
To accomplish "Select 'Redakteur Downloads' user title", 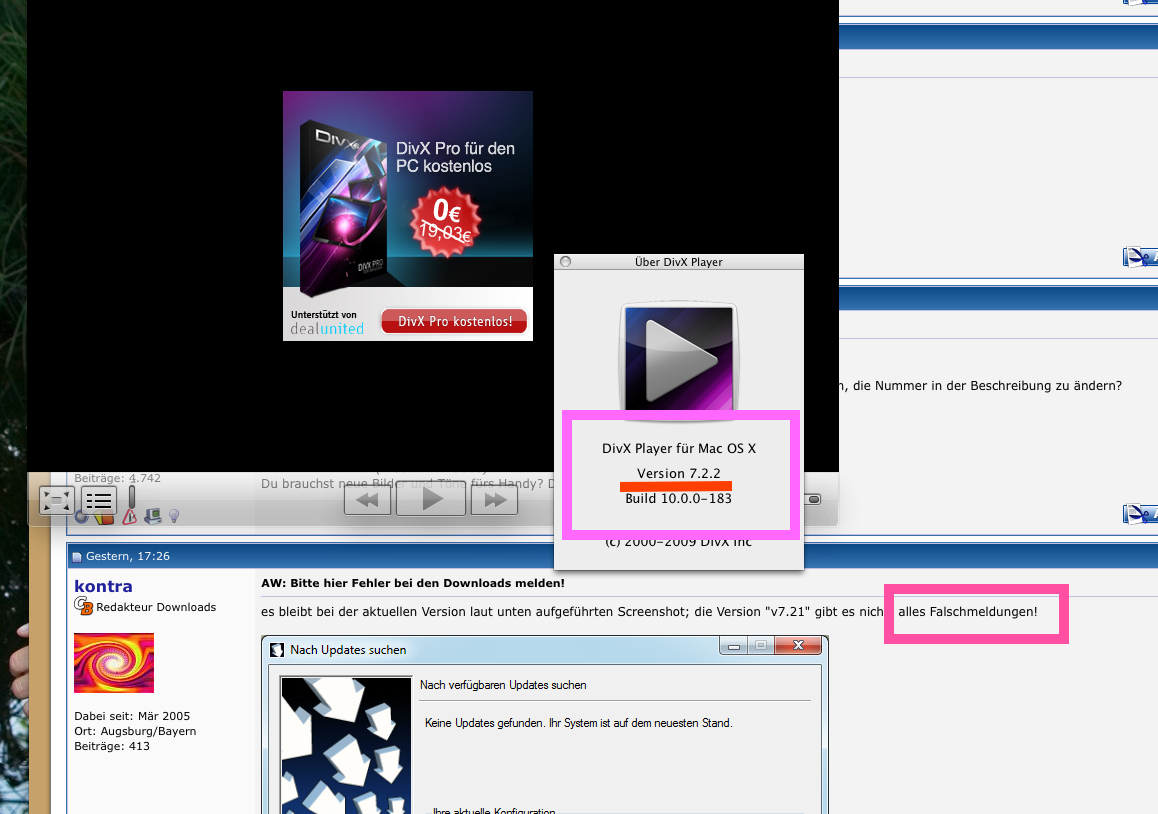I will coord(156,607).
